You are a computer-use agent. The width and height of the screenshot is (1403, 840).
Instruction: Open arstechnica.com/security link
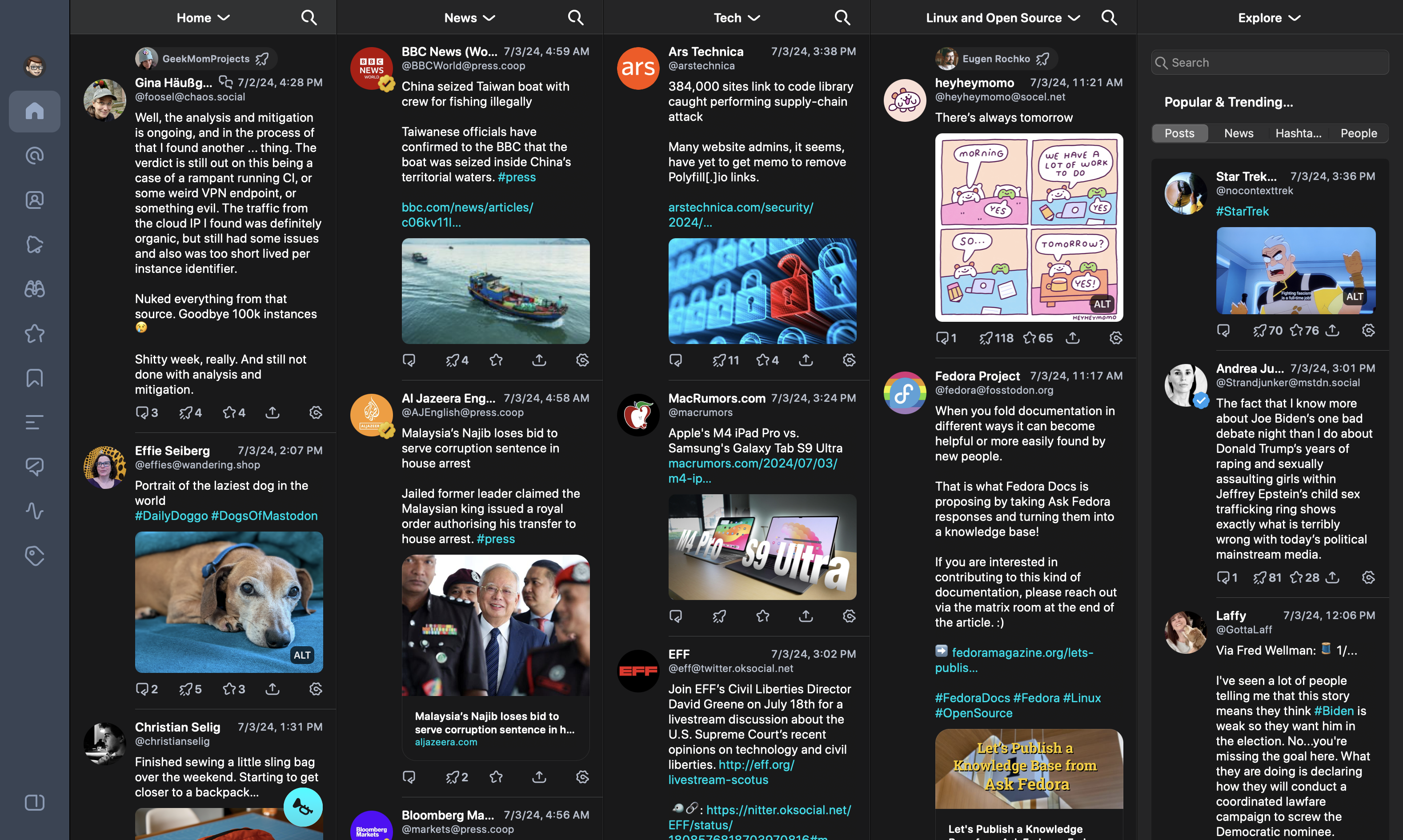(x=741, y=215)
